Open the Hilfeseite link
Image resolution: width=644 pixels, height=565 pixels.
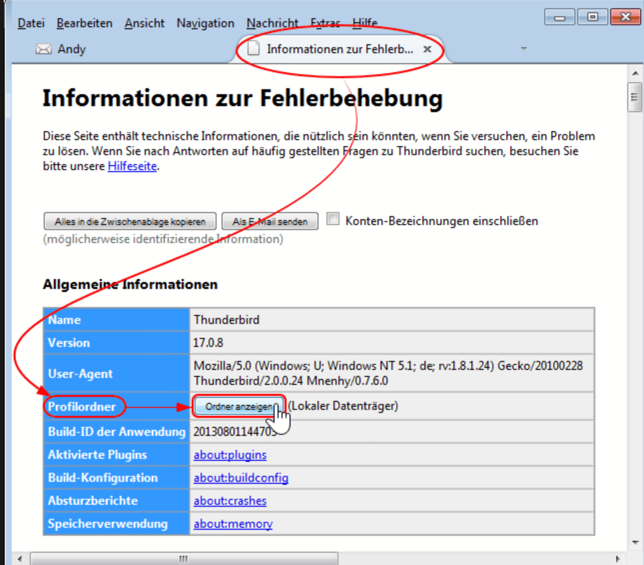click(x=132, y=166)
